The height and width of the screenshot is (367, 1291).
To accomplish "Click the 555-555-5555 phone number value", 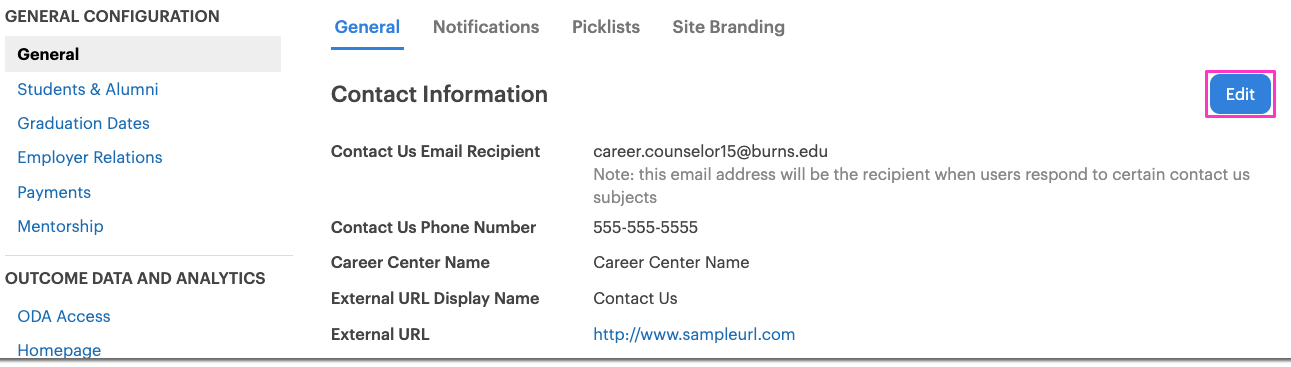I will 645,227.
